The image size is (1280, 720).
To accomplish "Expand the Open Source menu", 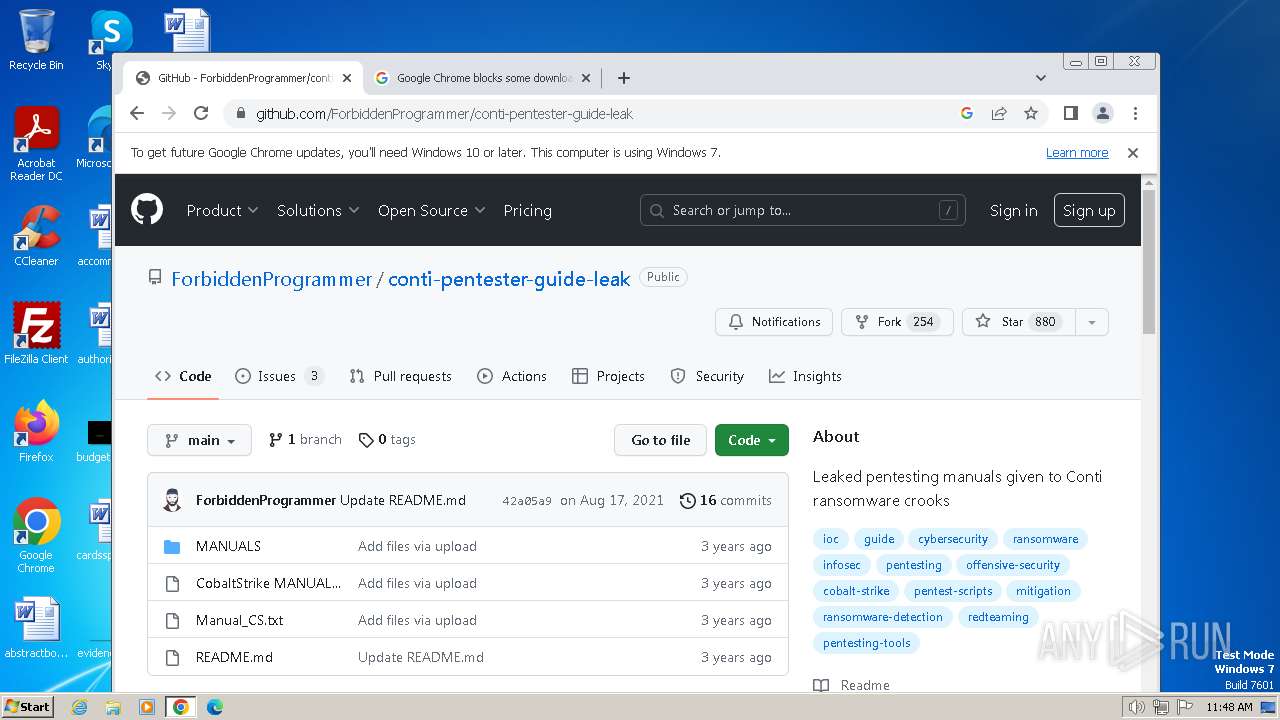I will pos(431,210).
